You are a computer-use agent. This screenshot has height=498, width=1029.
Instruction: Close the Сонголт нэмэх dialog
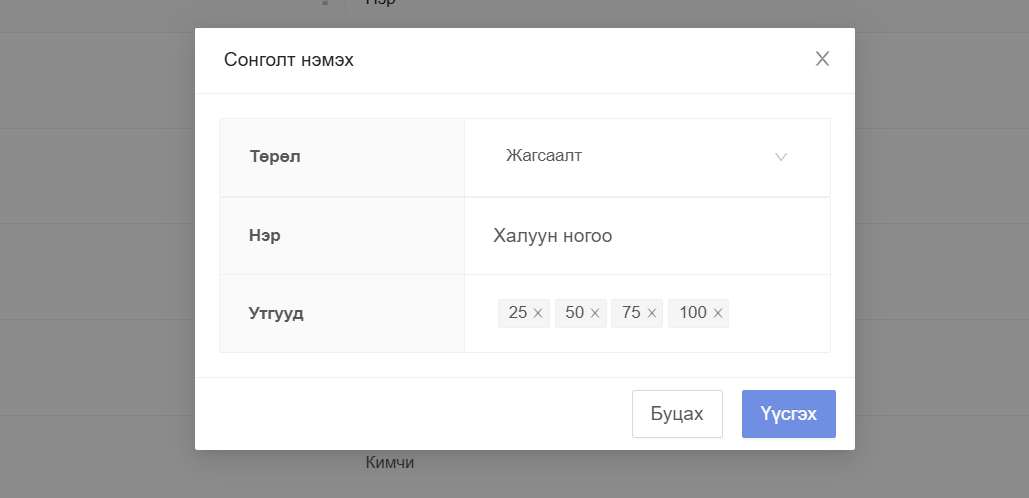click(x=822, y=59)
